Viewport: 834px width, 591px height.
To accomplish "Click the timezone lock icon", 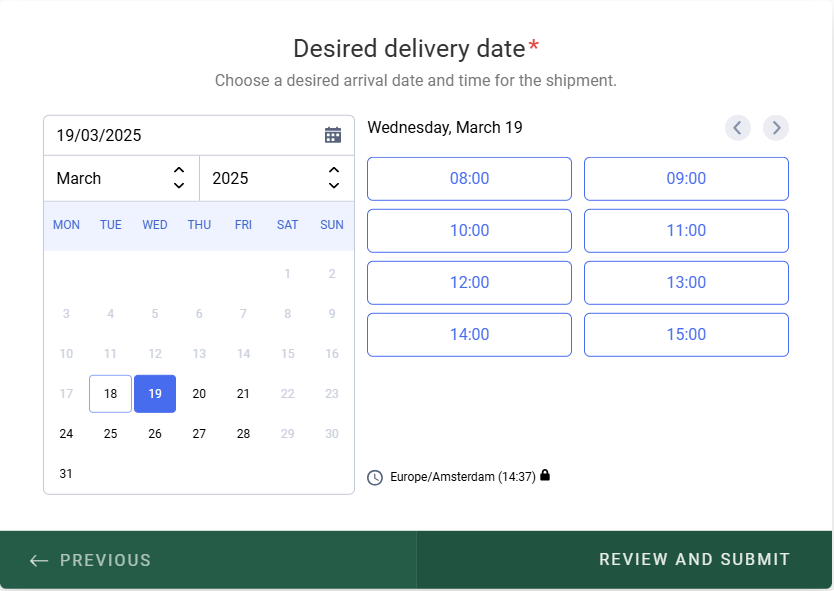I will click(x=545, y=475).
